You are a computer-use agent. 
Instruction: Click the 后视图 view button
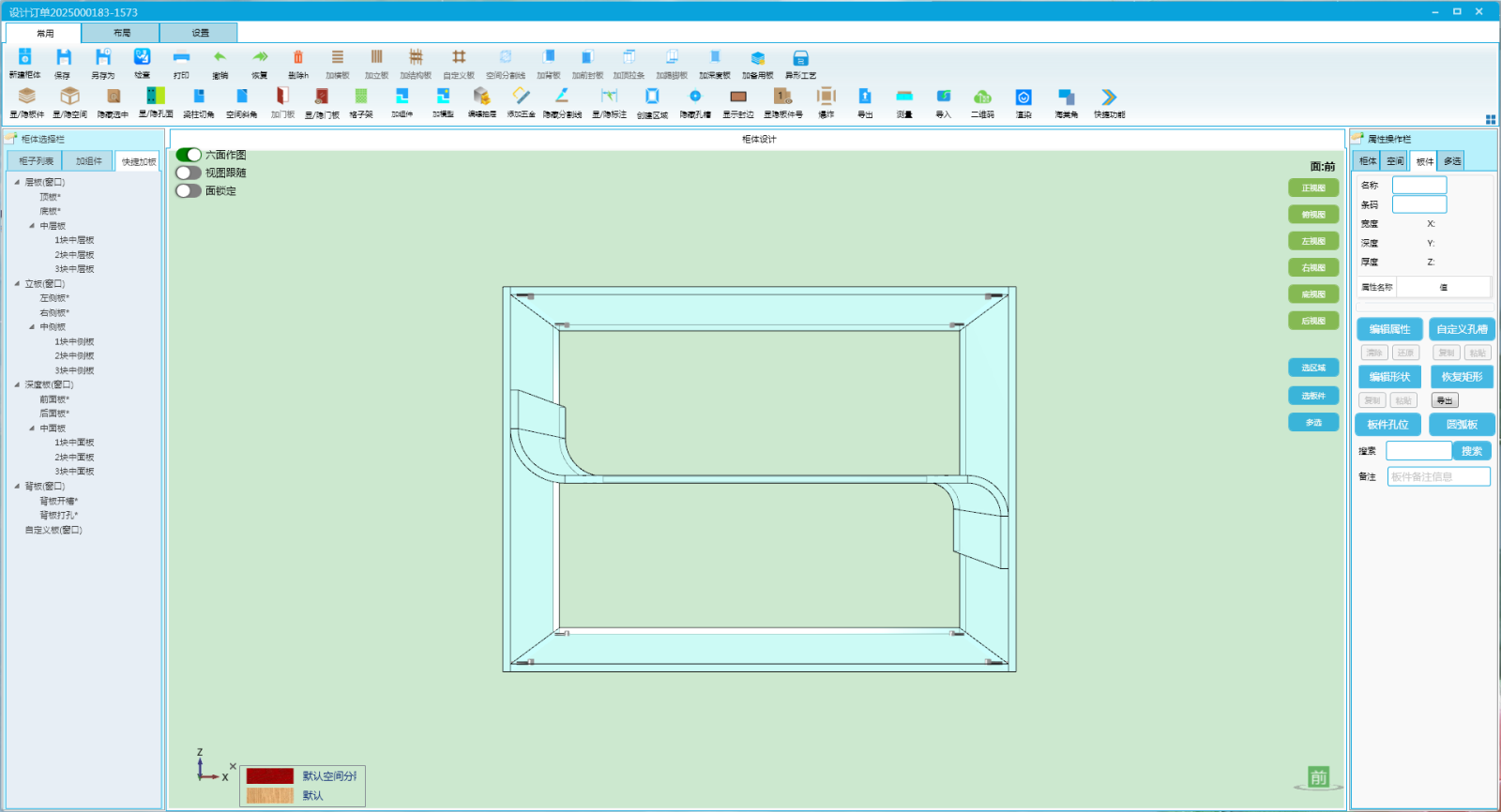[1313, 321]
